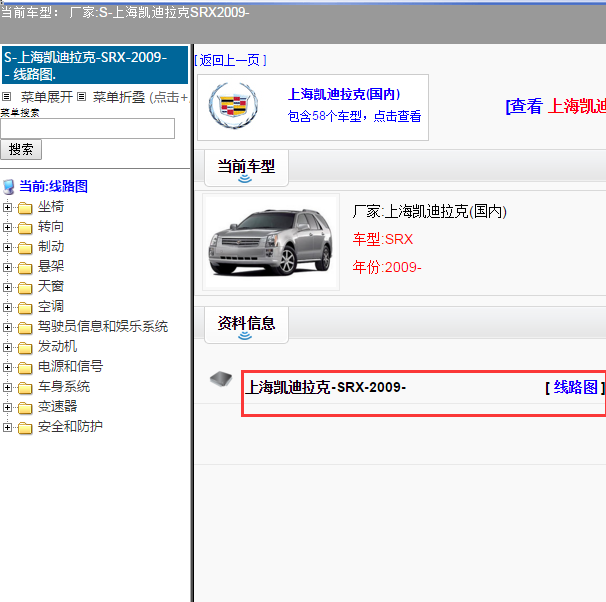Select the 菜单展开 text label

(47, 97)
